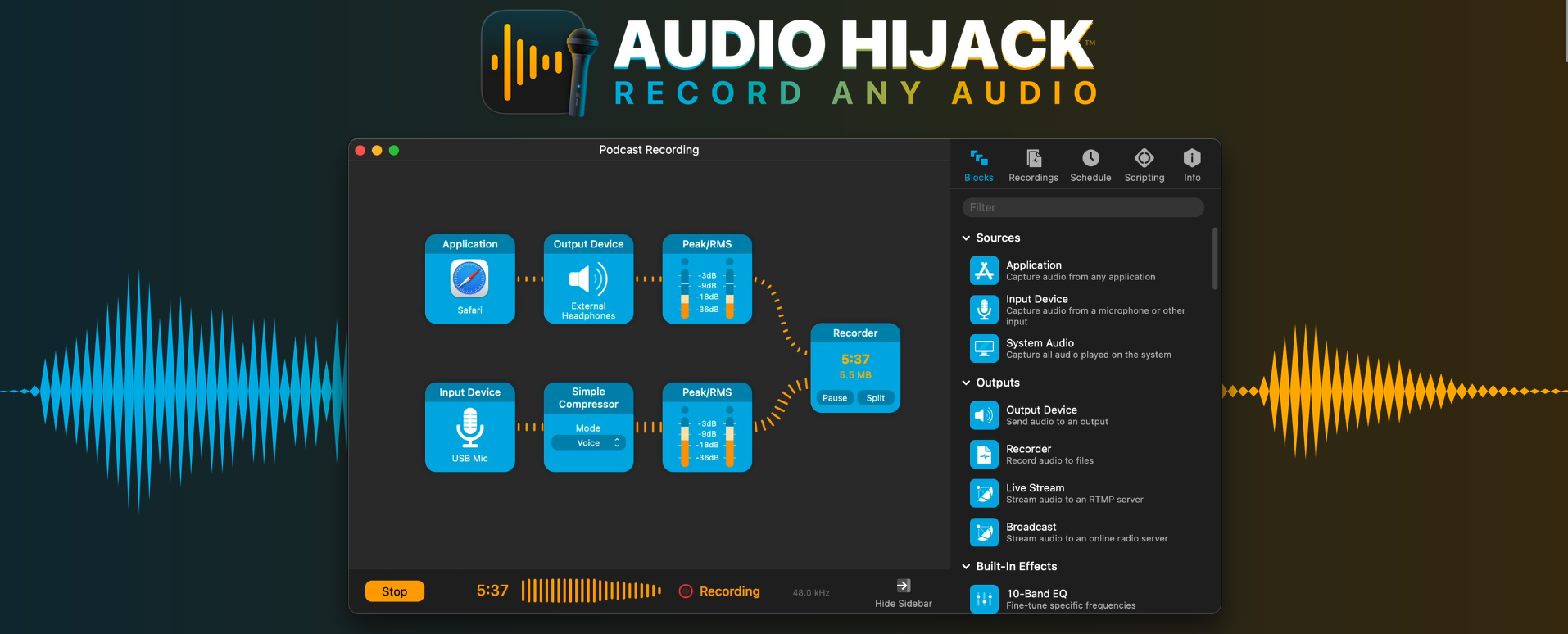Hide the sidebar

tap(903, 593)
